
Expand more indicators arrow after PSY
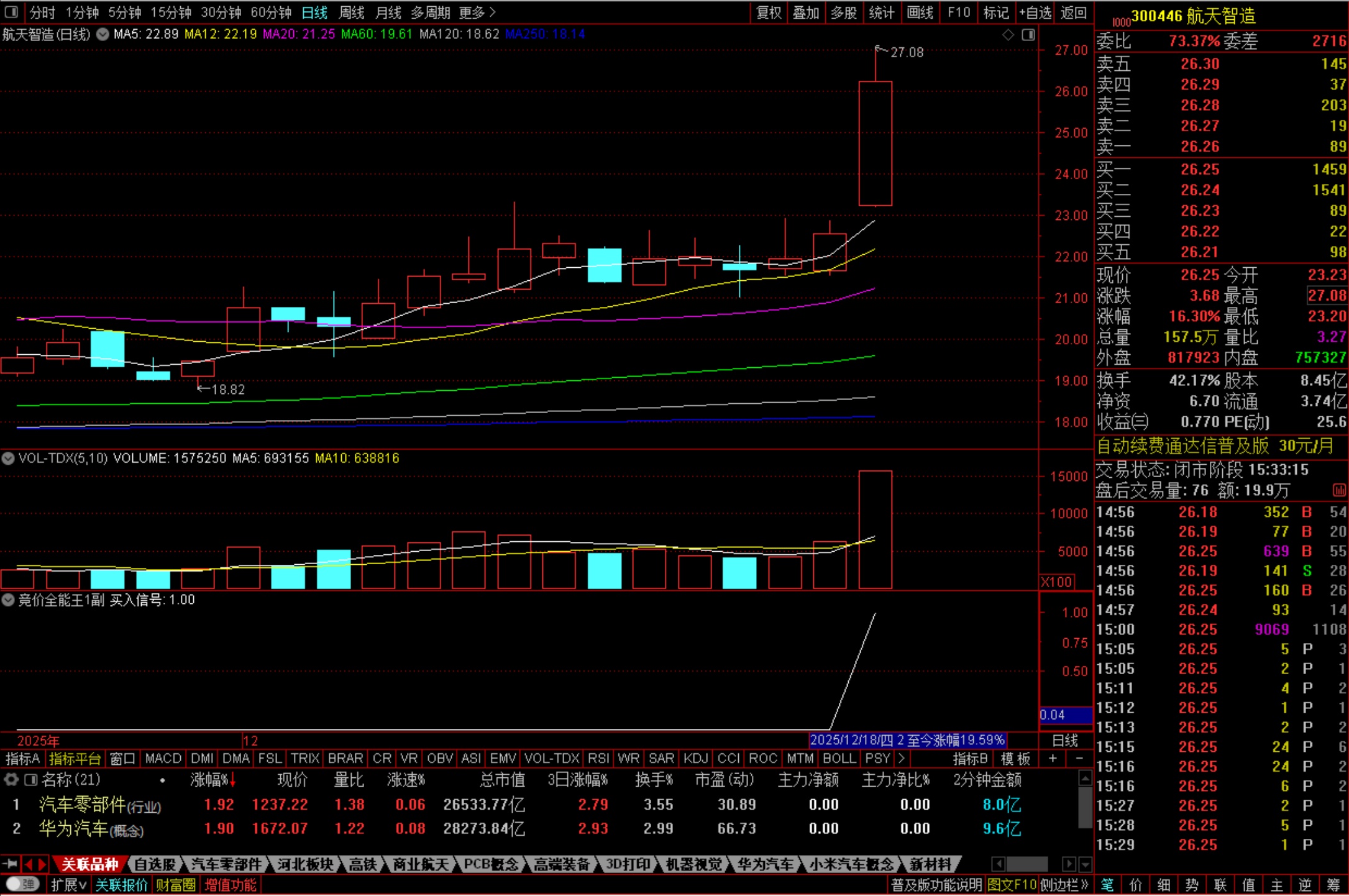pos(902,759)
